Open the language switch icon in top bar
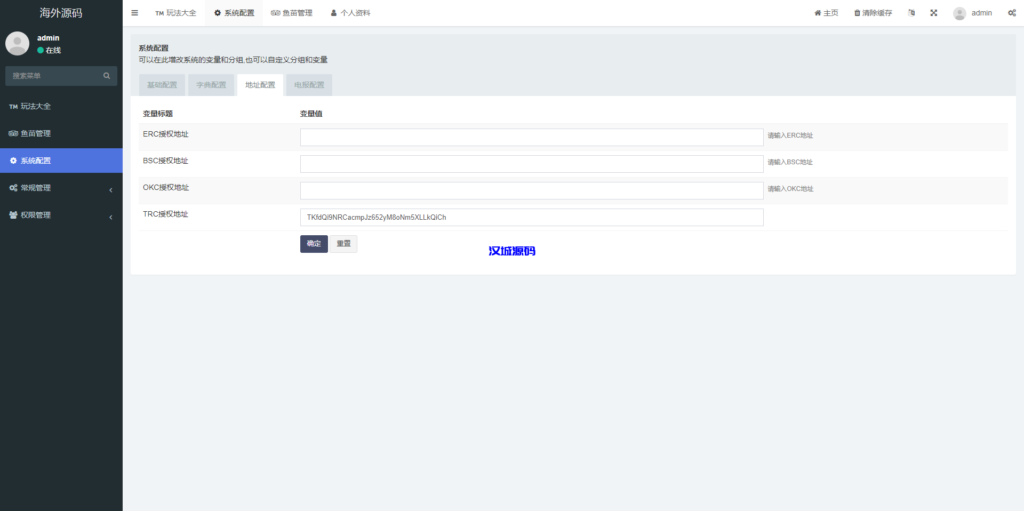This screenshot has height=511, width=1024. (x=912, y=12)
